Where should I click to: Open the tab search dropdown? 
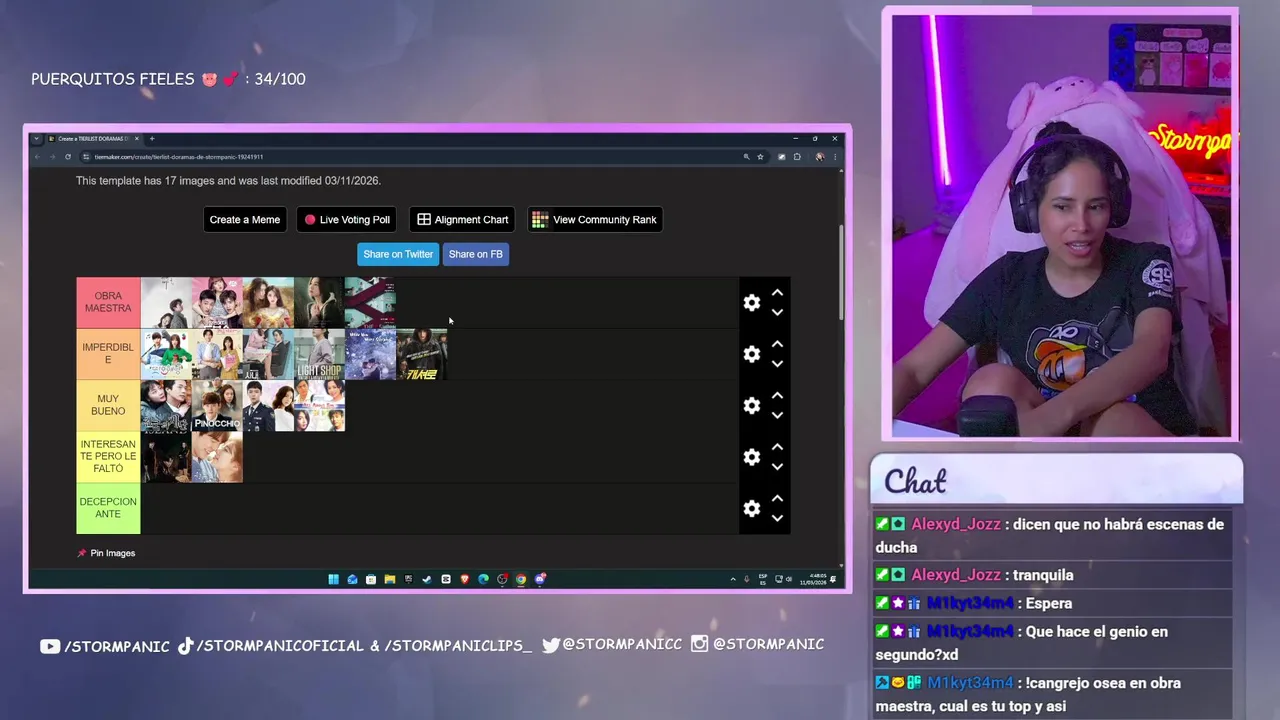coord(36,139)
